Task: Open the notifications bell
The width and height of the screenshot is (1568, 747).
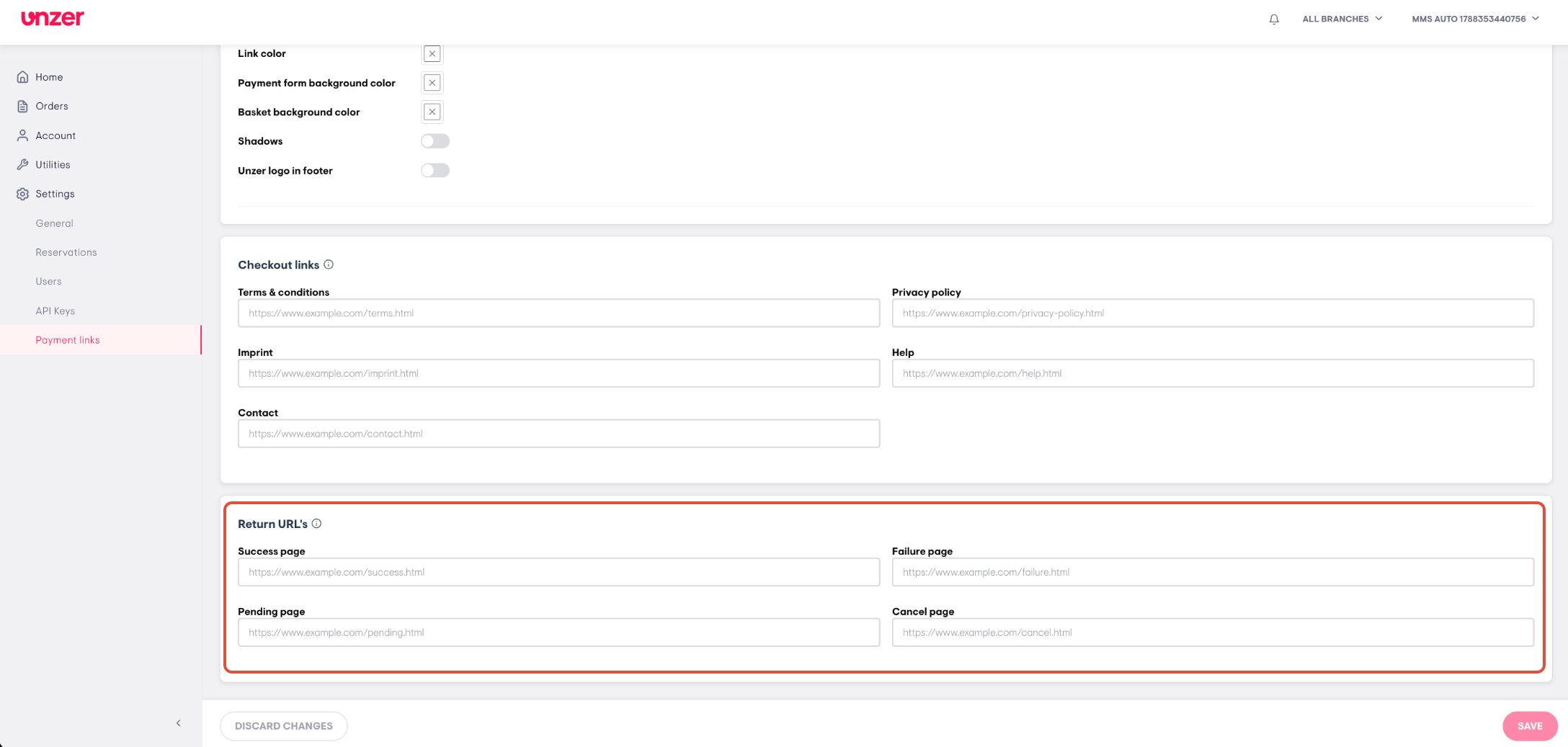Action: click(x=1274, y=19)
